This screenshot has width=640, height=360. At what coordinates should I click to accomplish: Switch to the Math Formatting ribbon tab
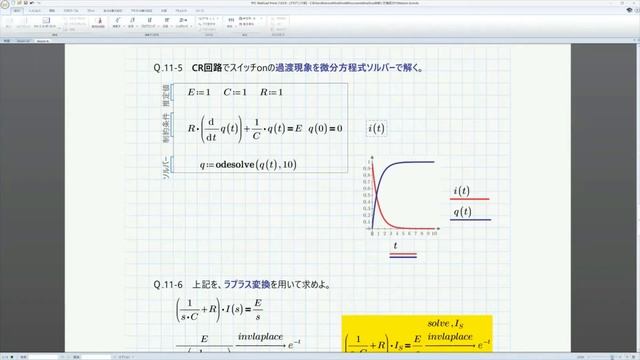[113, 11]
